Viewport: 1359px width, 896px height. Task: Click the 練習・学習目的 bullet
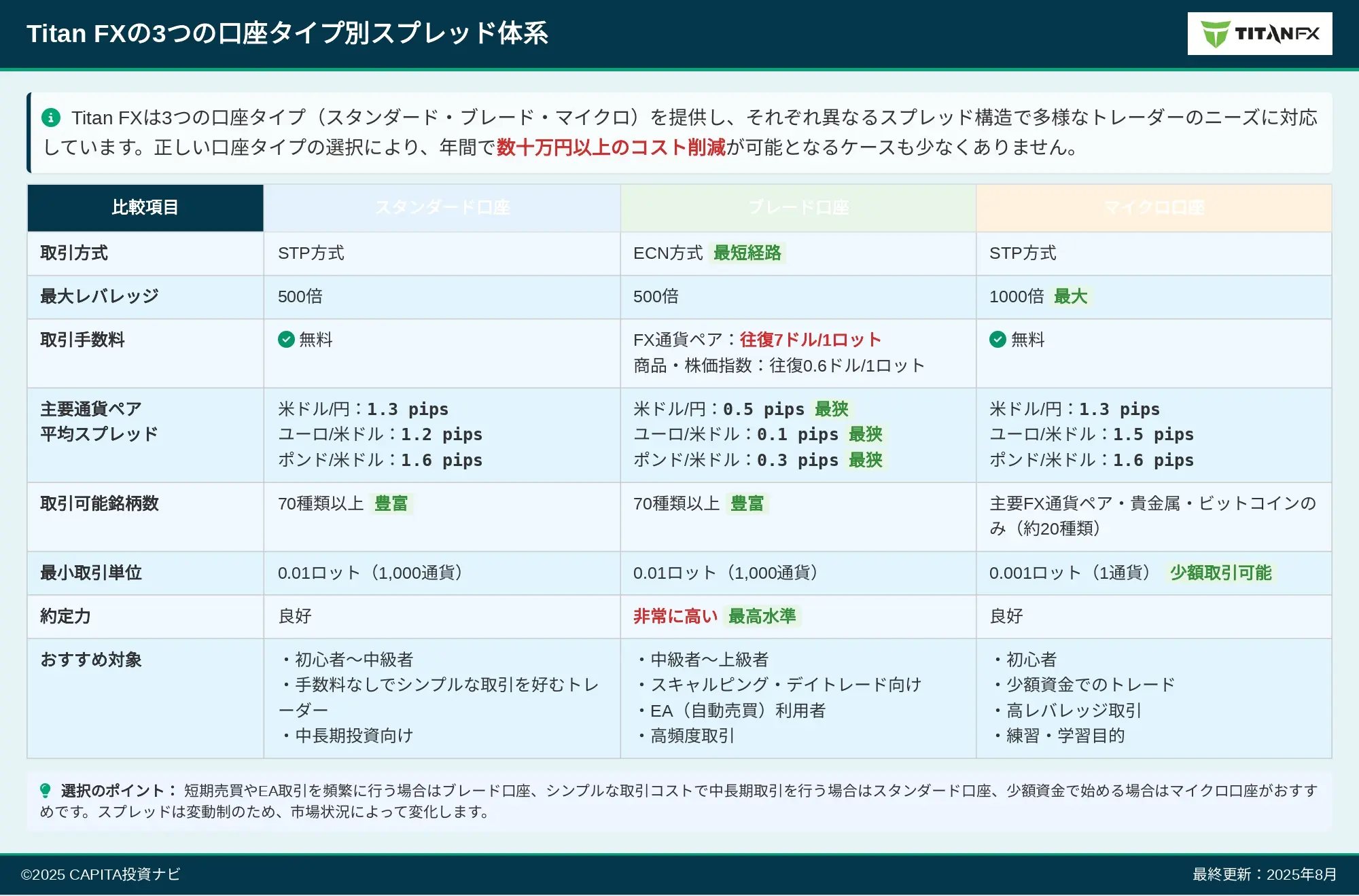pyautogui.click(x=1057, y=736)
